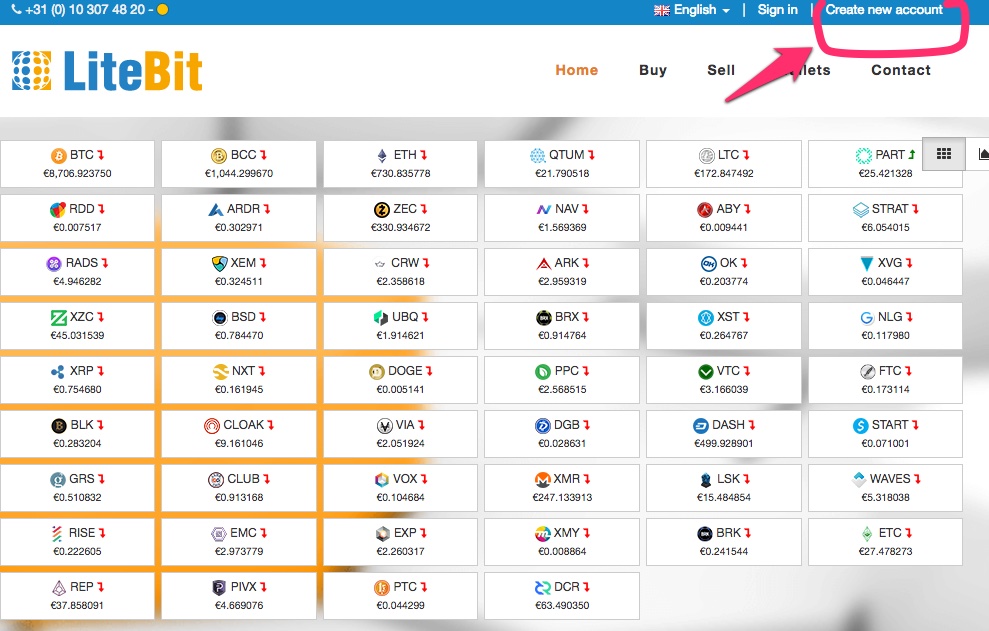Open the English language dropdown
The width and height of the screenshot is (989, 631).
pos(692,10)
